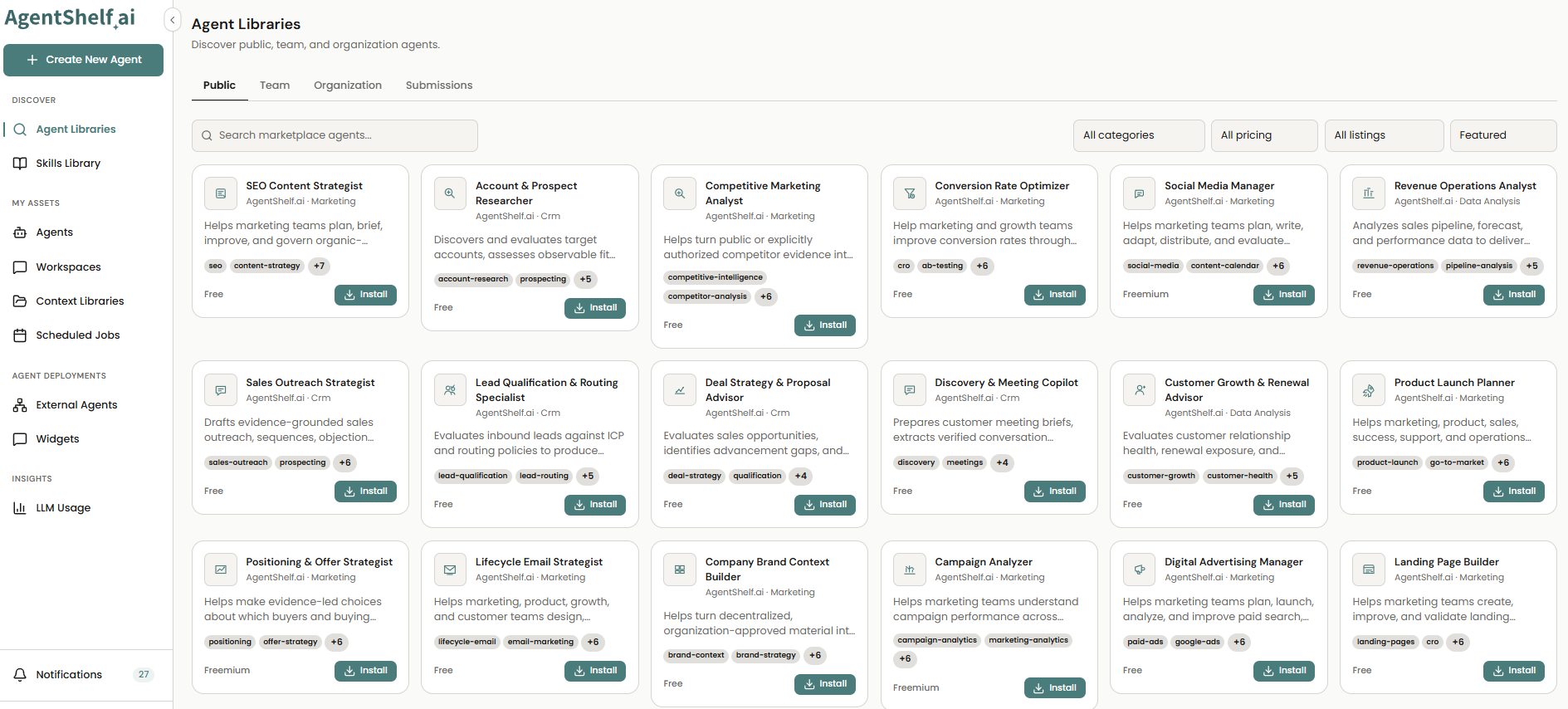
Task: Click the LLM Usage chart icon
Action: tap(20, 508)
